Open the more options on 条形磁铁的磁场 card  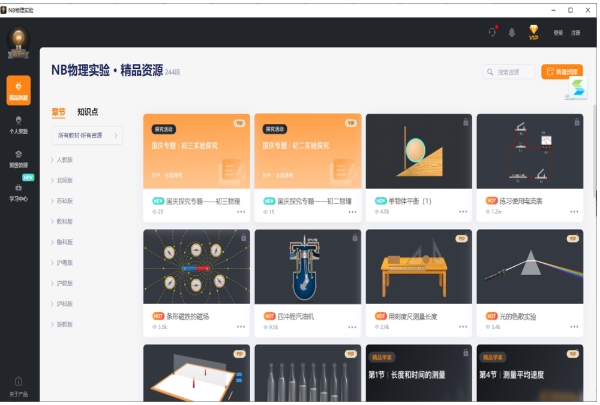coord(240,327)
